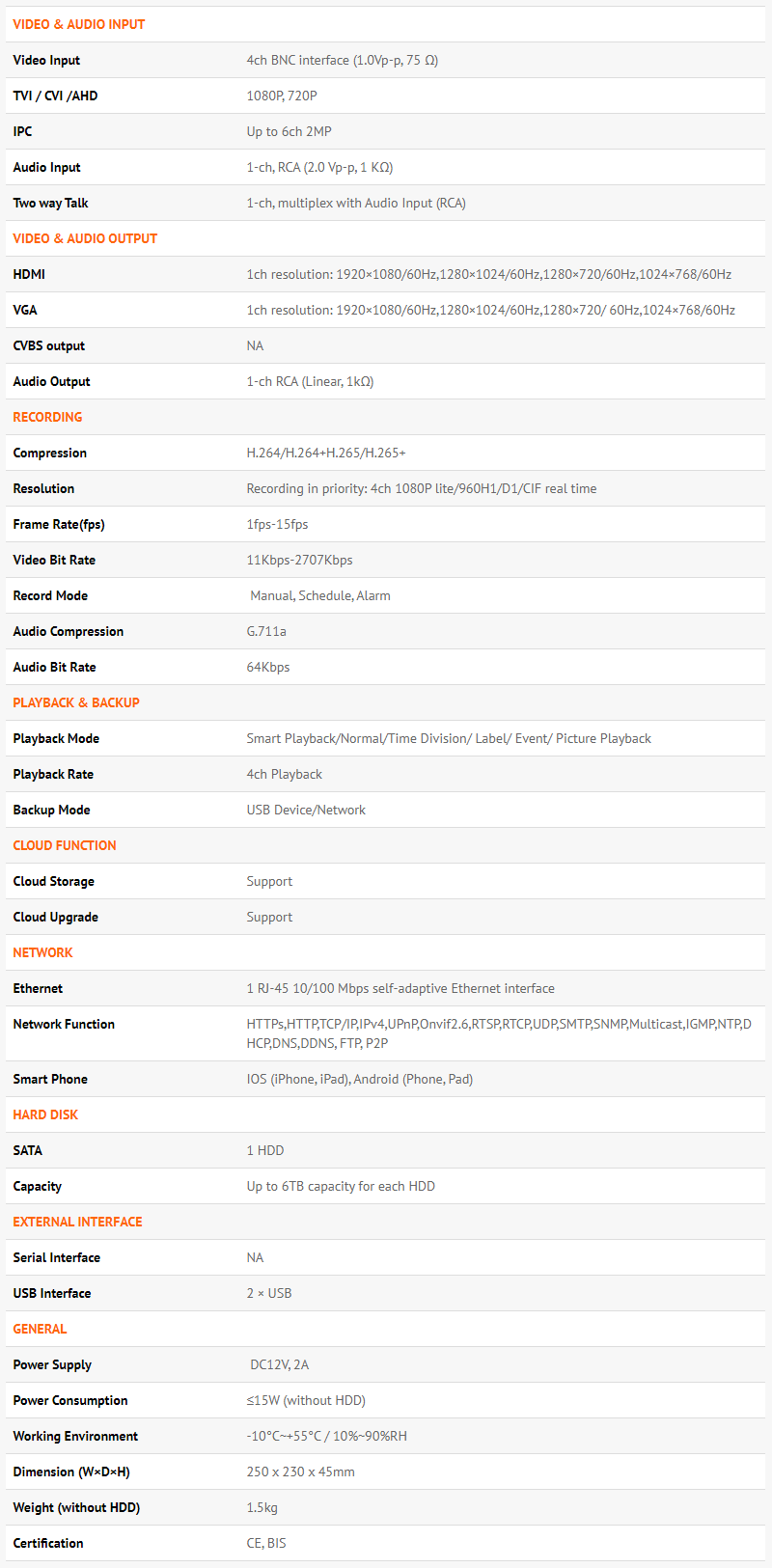Click the Video Input row label
This screenshot has height=1568, width=772.
tap(46, 60)
